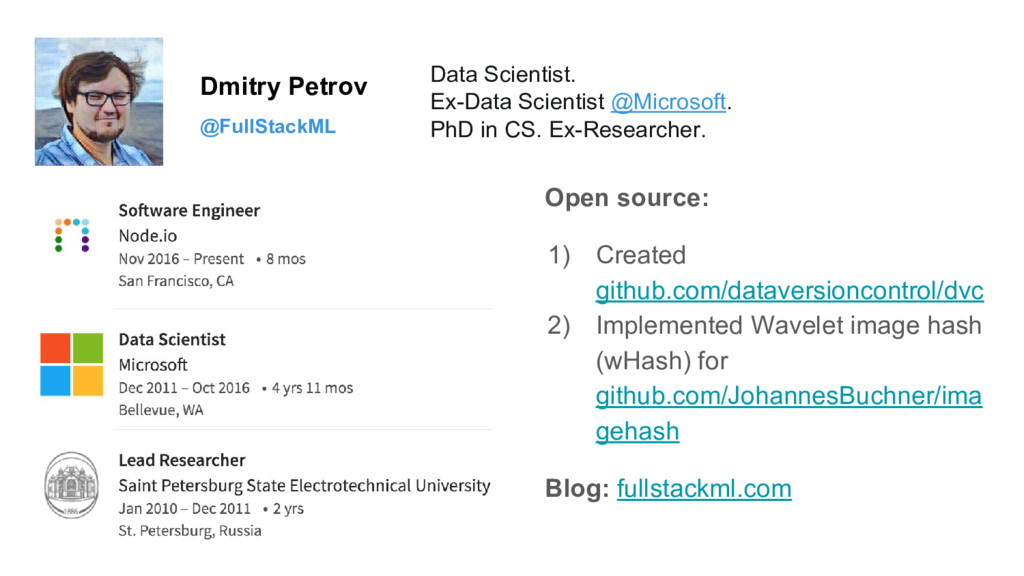Select the Node.io company name
The width and height of the screenshot is (1024, 576).
click(x=148, y=236)
